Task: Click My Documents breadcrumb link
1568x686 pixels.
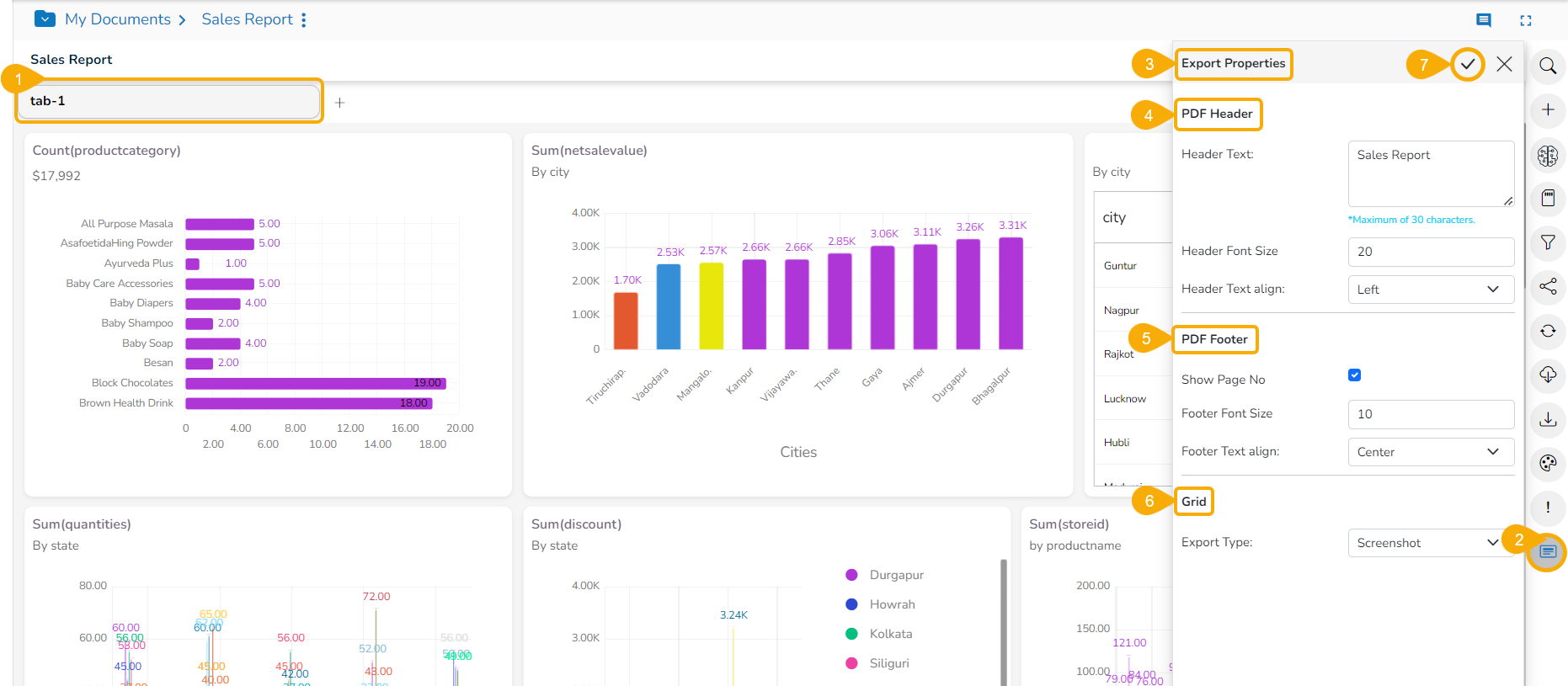Action: (117, 19)
